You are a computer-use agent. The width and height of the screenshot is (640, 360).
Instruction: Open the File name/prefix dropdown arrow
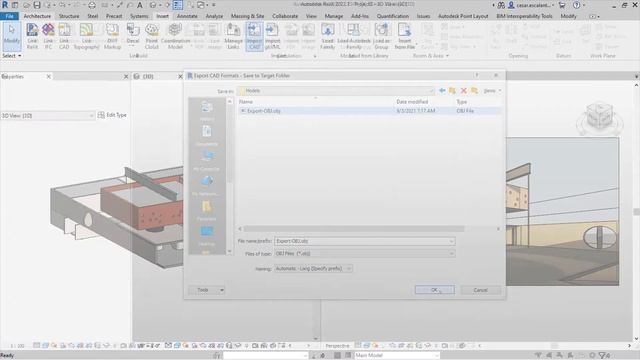click(451, 241)
